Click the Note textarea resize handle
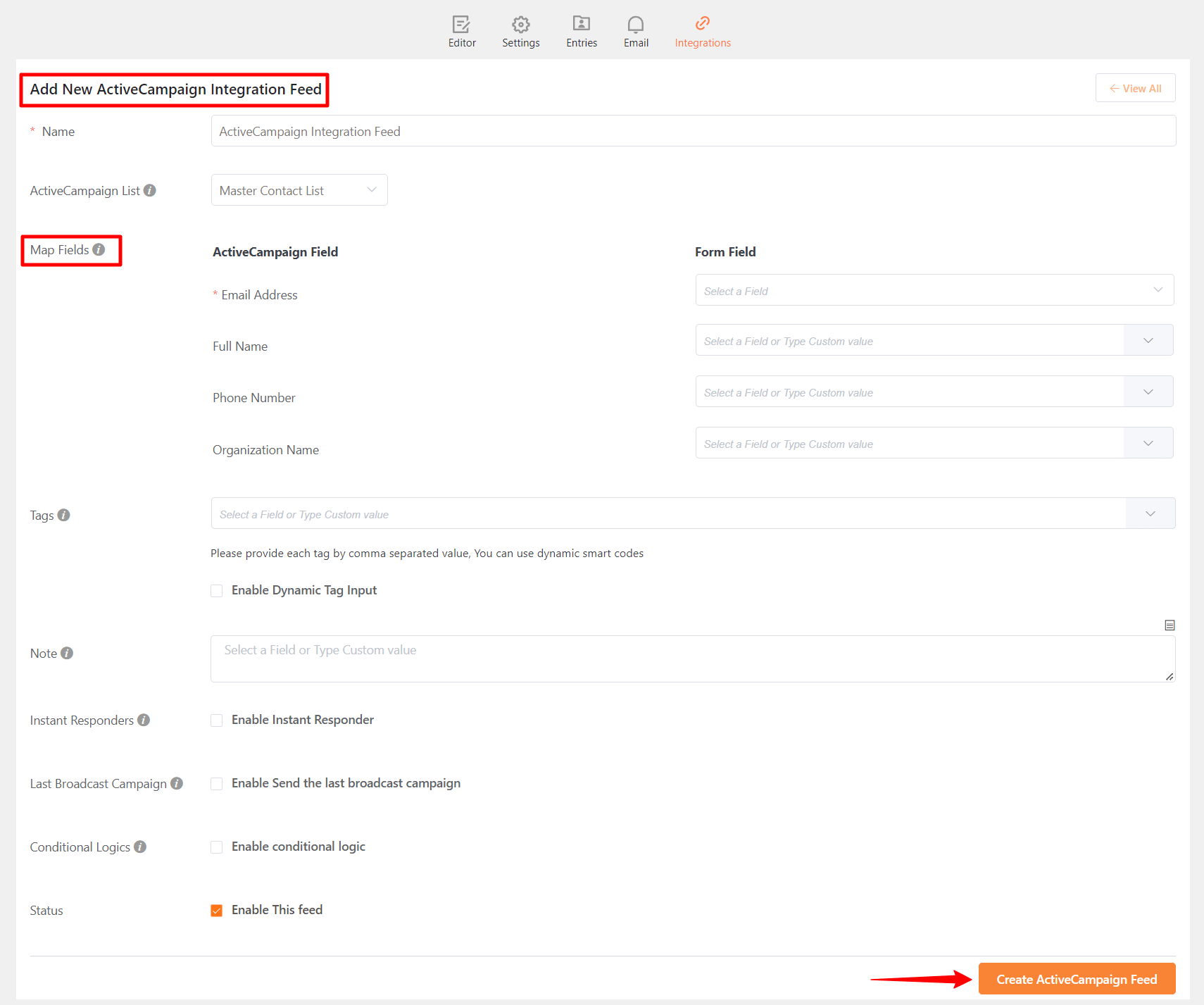The width and height of the screenshot is (1204, 1005). [x=1169, y=677]
